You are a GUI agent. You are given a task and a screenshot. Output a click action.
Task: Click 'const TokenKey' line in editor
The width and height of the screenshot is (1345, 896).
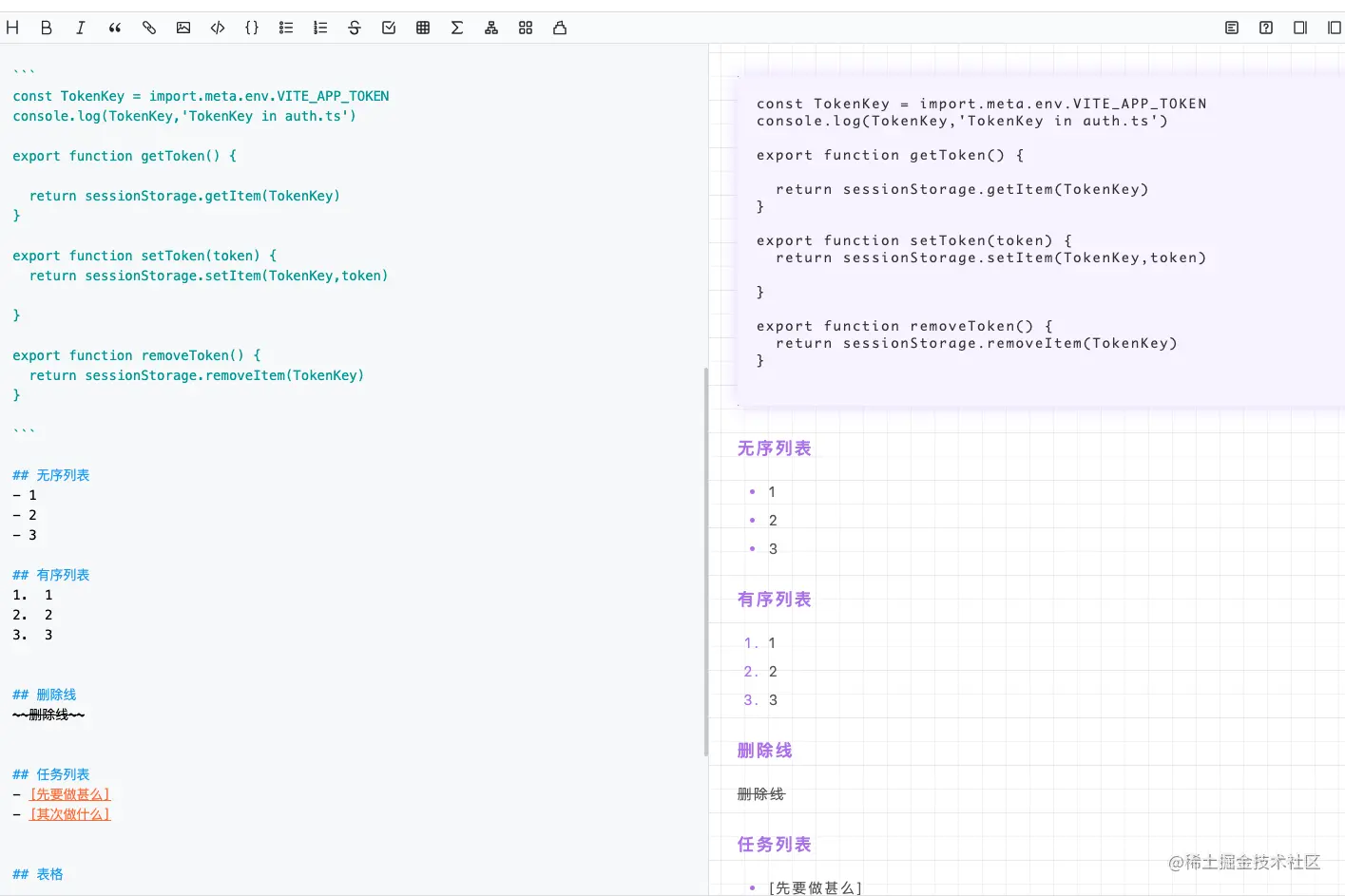(x=201, y=96)
